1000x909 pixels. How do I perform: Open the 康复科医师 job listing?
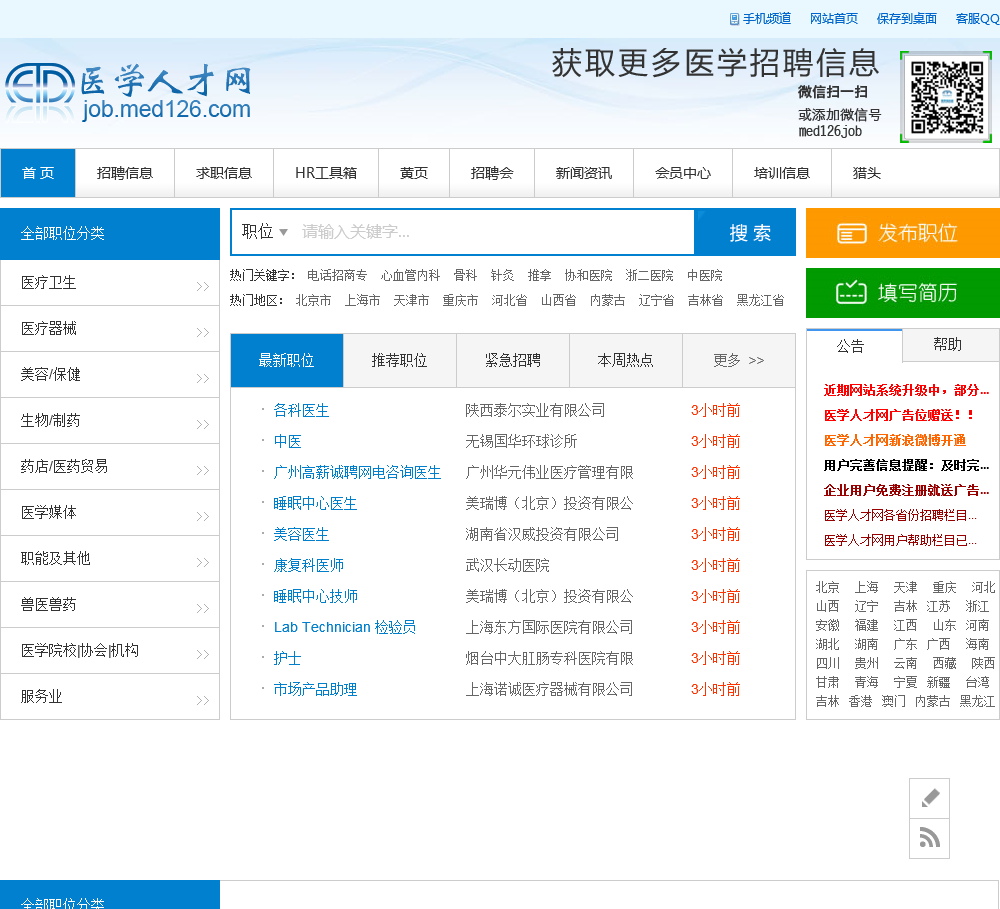coord(309,565)
